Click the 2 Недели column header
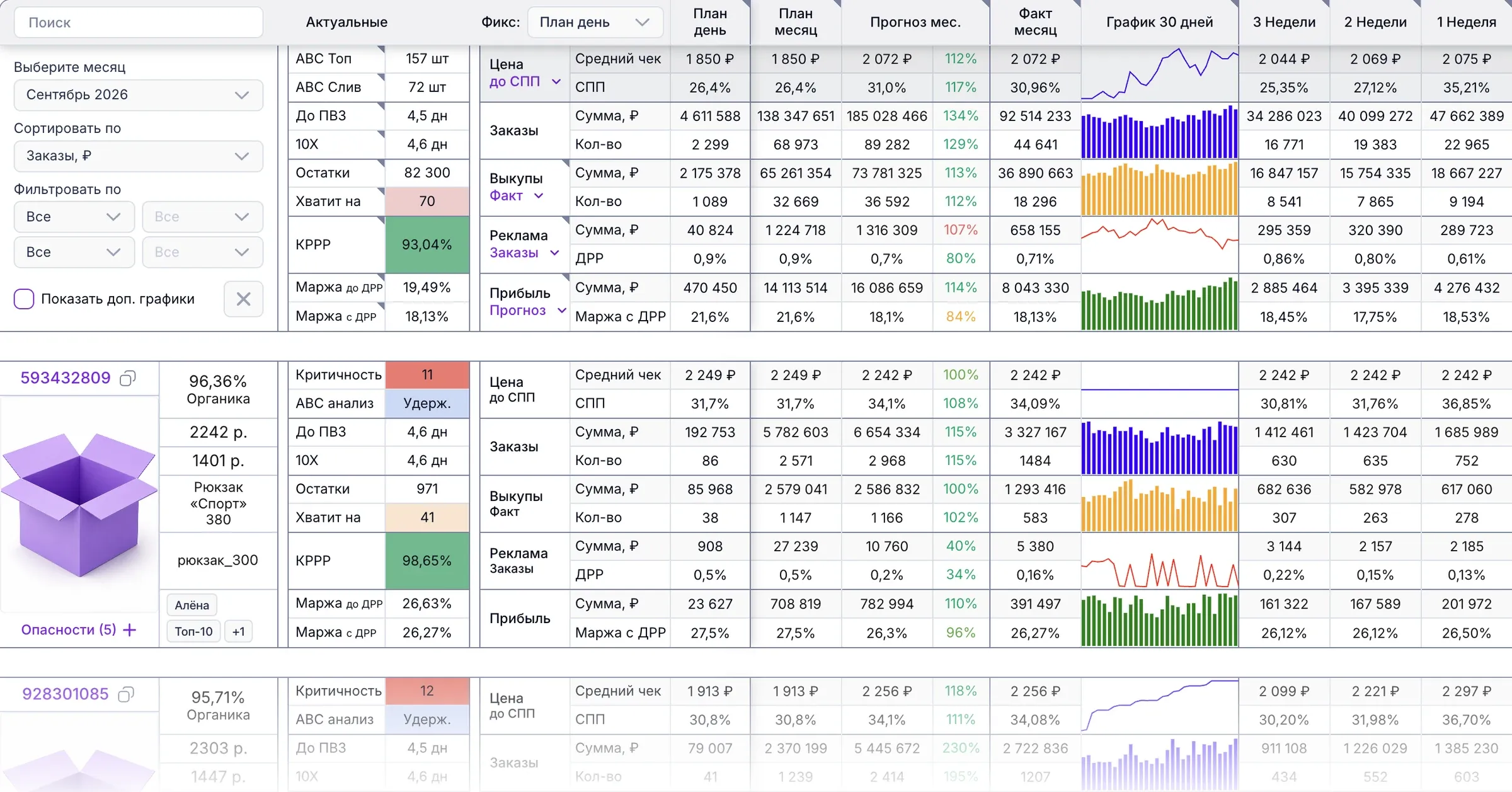1512x792 pixels. [1375, 22]
